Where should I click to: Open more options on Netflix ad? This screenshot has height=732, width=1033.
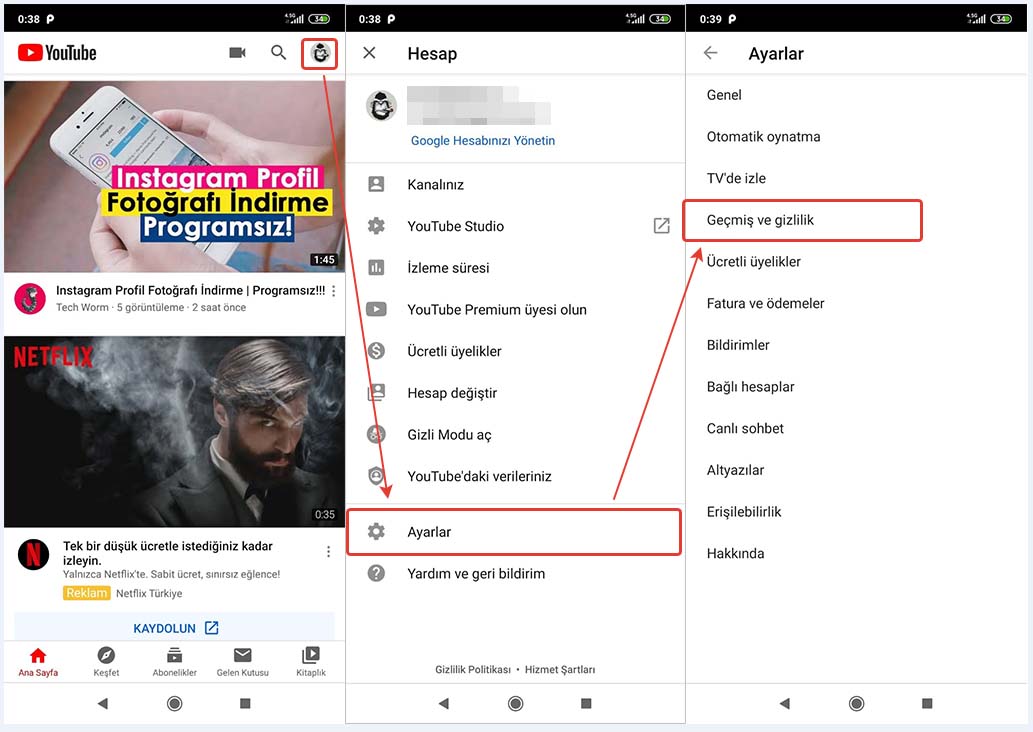point(328,552)
